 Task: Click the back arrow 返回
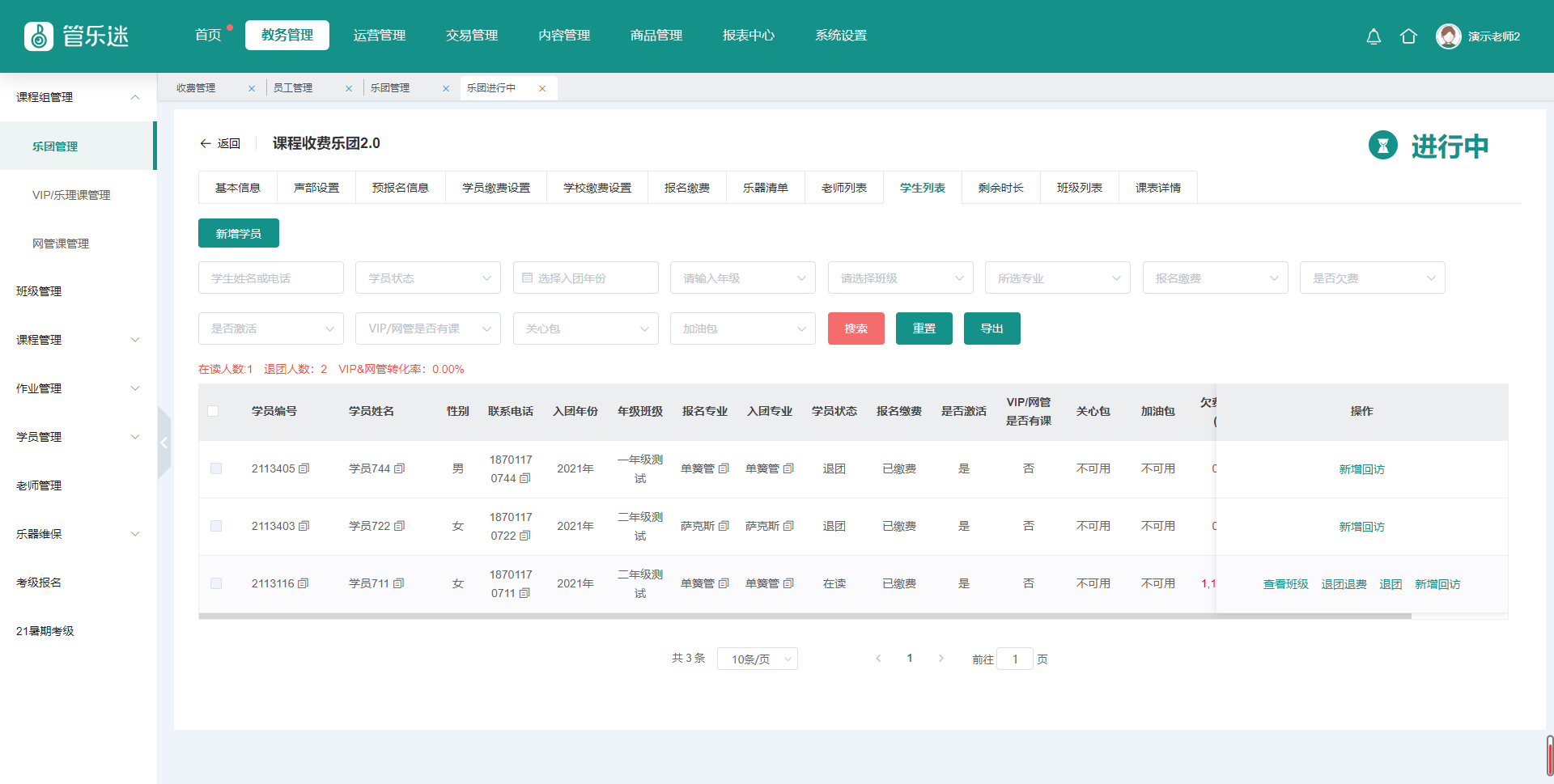tap(220, 143)
